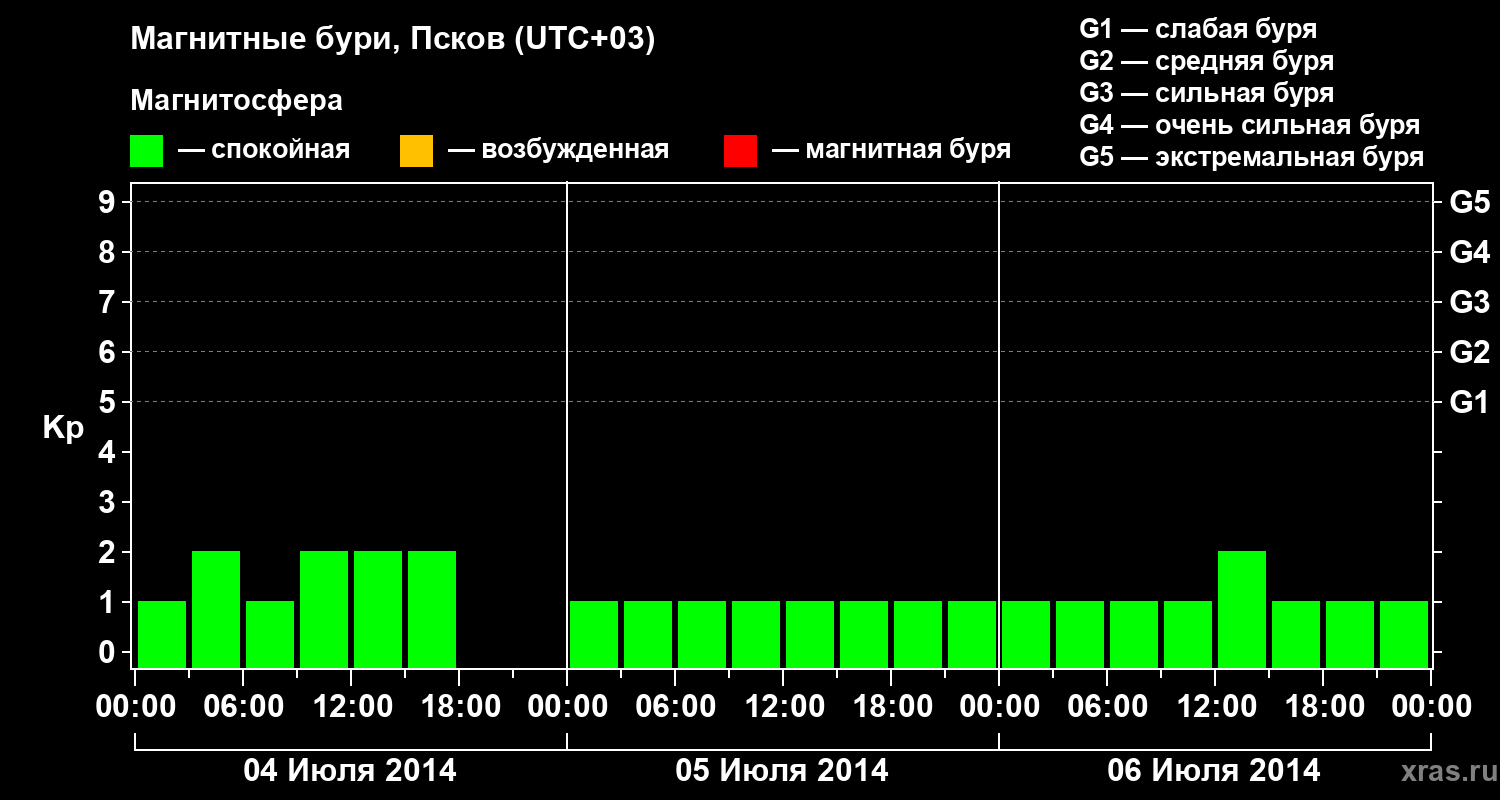Viewport: 1500px width, 800px height.
Task: Click 'G5 — экстремальная буря' legend line
Action: [1252, 157]
